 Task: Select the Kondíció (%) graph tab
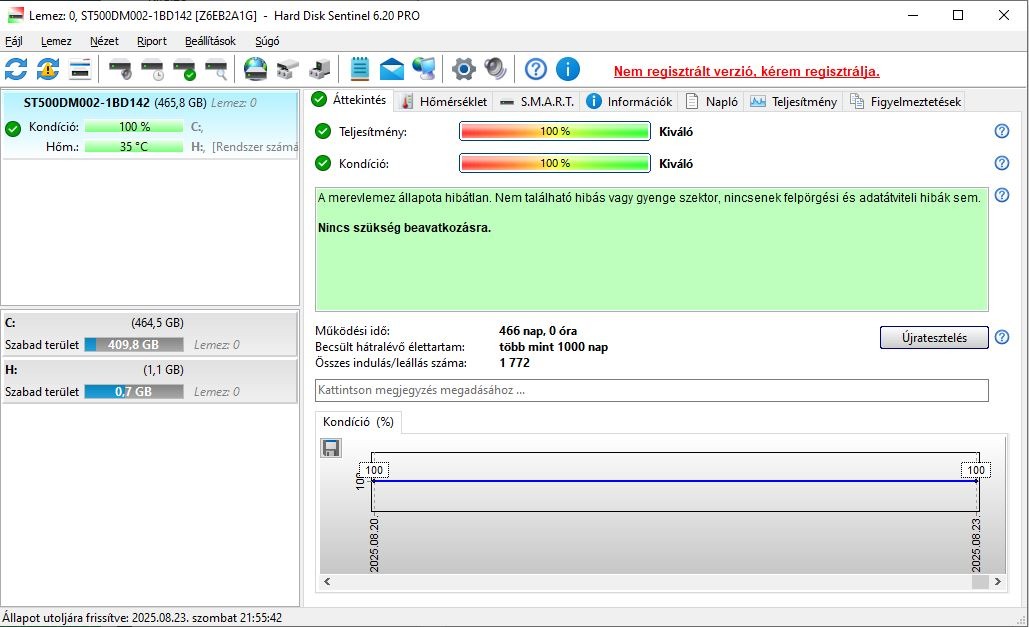(x=358, y=422)
